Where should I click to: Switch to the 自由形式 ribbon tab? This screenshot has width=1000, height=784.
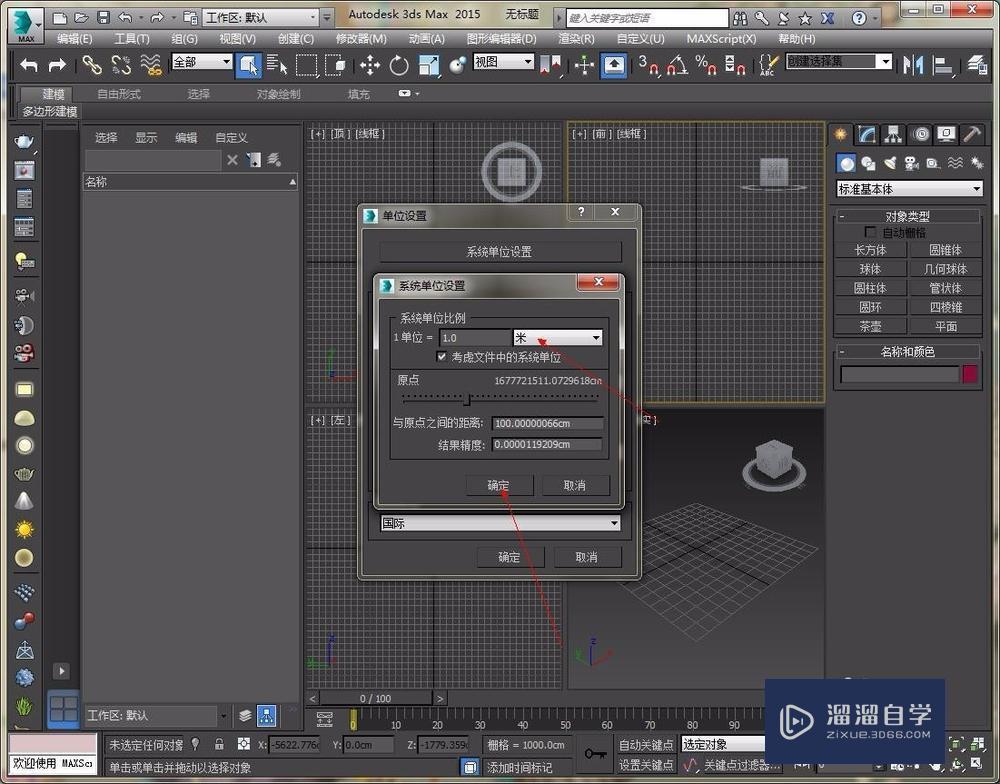tap(118, 94)
